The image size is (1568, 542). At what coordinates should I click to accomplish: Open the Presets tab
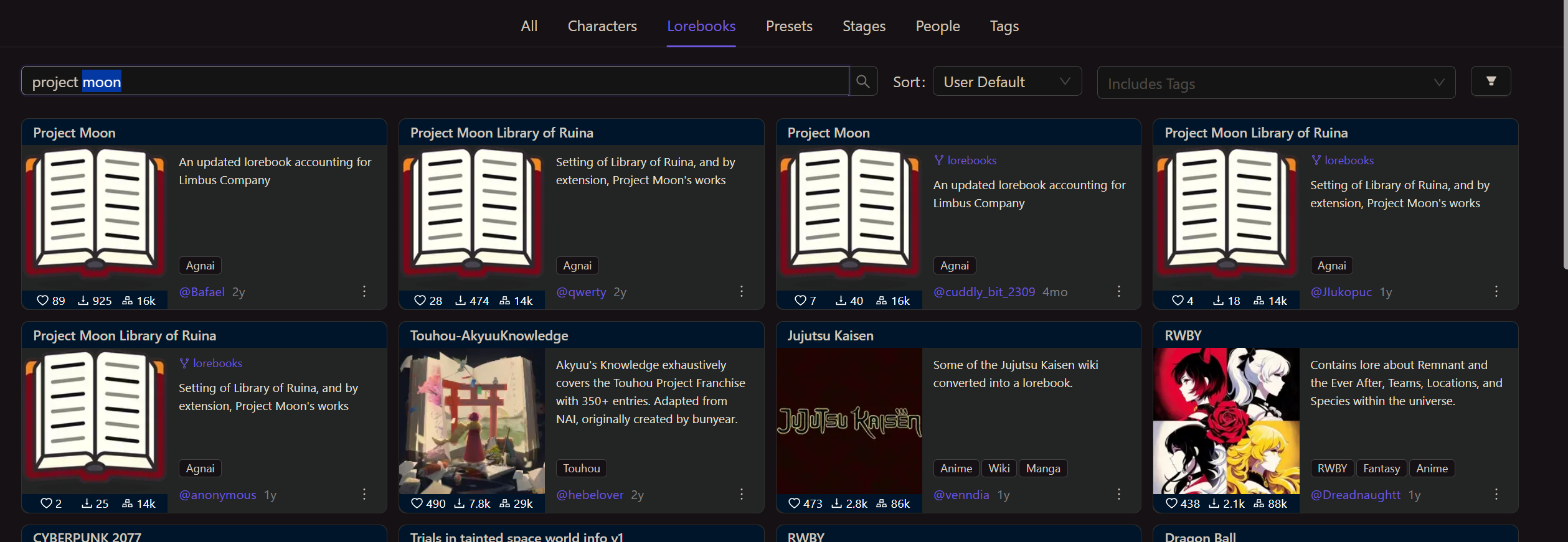point(789,26)
